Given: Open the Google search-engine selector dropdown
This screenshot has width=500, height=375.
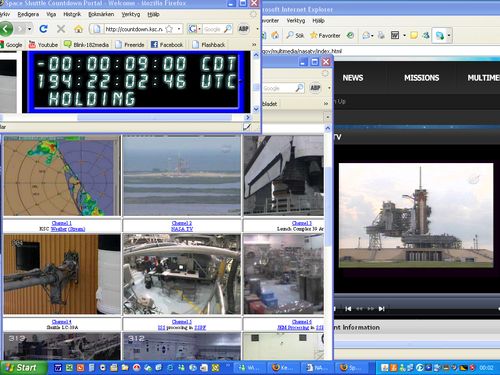Looking at the screenshot, I should point(194,29).
